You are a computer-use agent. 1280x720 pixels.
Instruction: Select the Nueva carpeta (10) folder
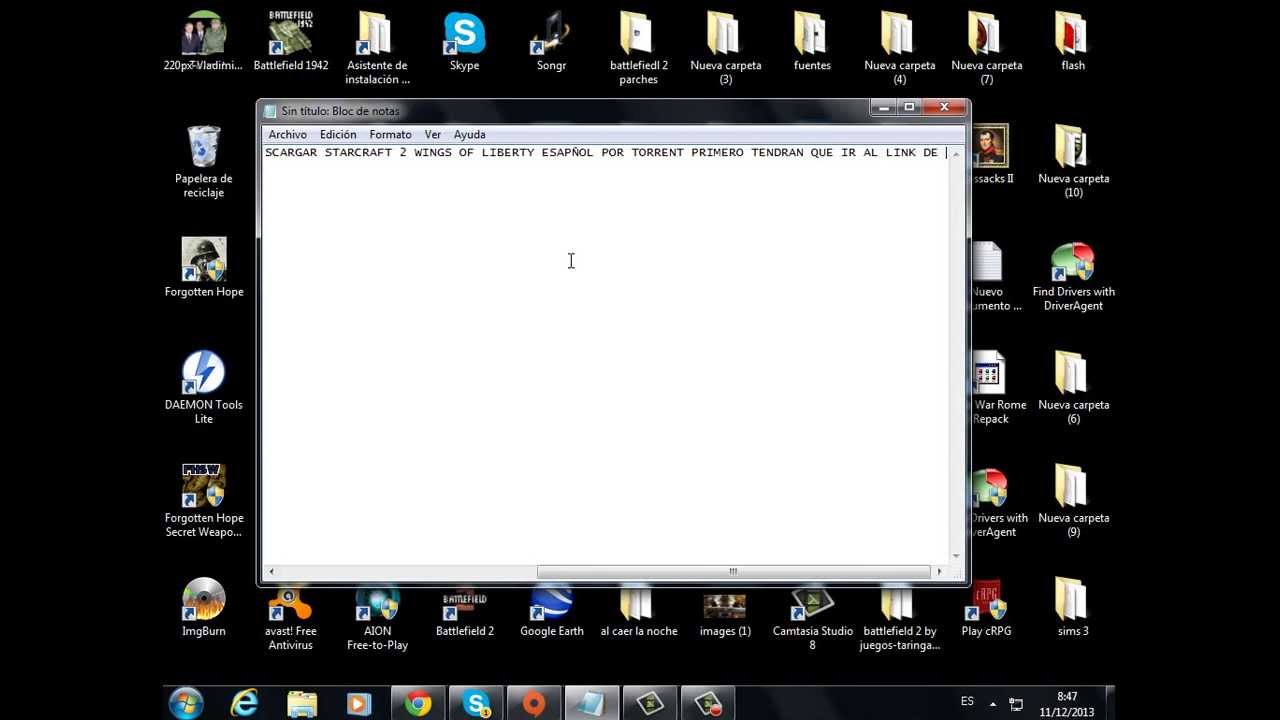point(1073,161)
